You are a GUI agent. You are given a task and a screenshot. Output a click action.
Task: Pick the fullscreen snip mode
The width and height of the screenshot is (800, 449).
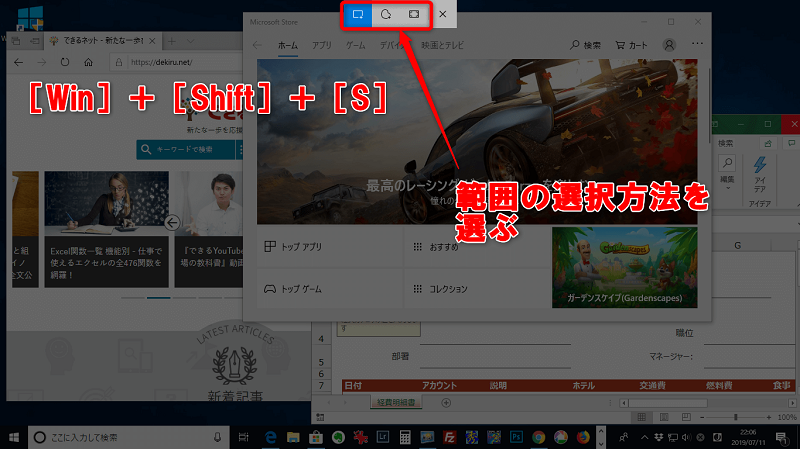(x=413, y=15)
